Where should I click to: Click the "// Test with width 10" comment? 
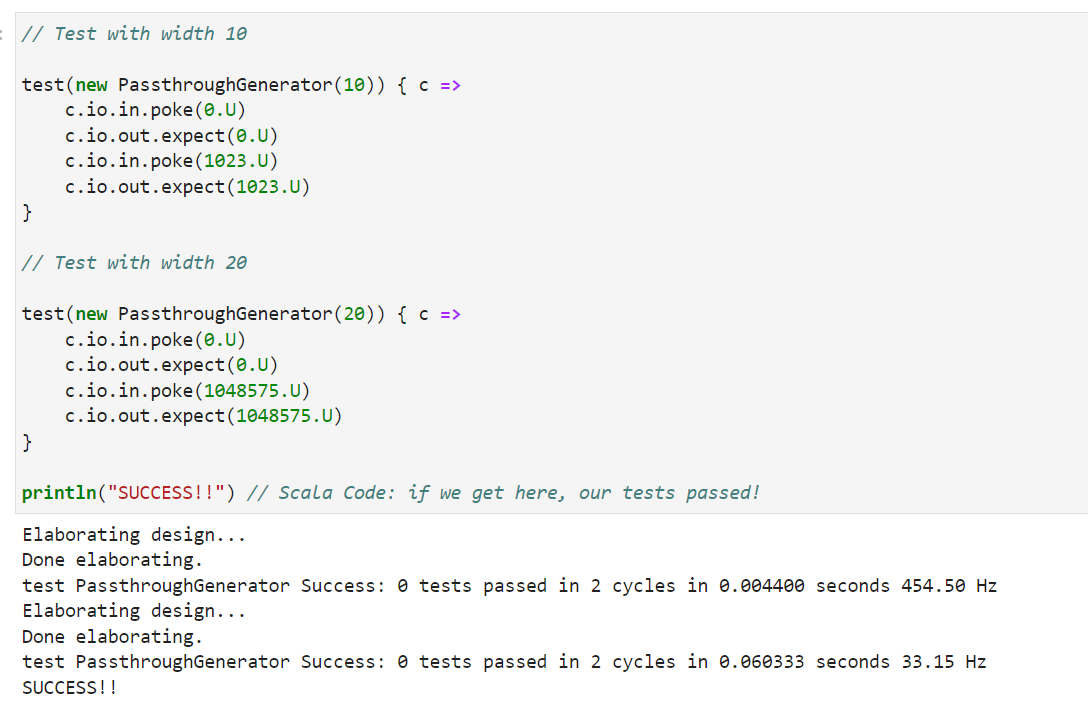(x=135, y=34)
